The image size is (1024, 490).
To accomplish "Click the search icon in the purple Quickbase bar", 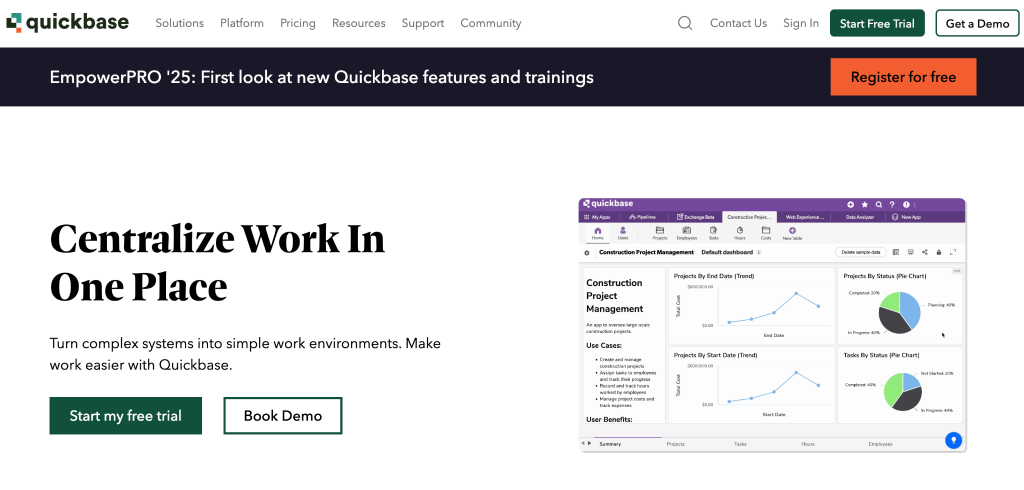I will coord(879,204).
